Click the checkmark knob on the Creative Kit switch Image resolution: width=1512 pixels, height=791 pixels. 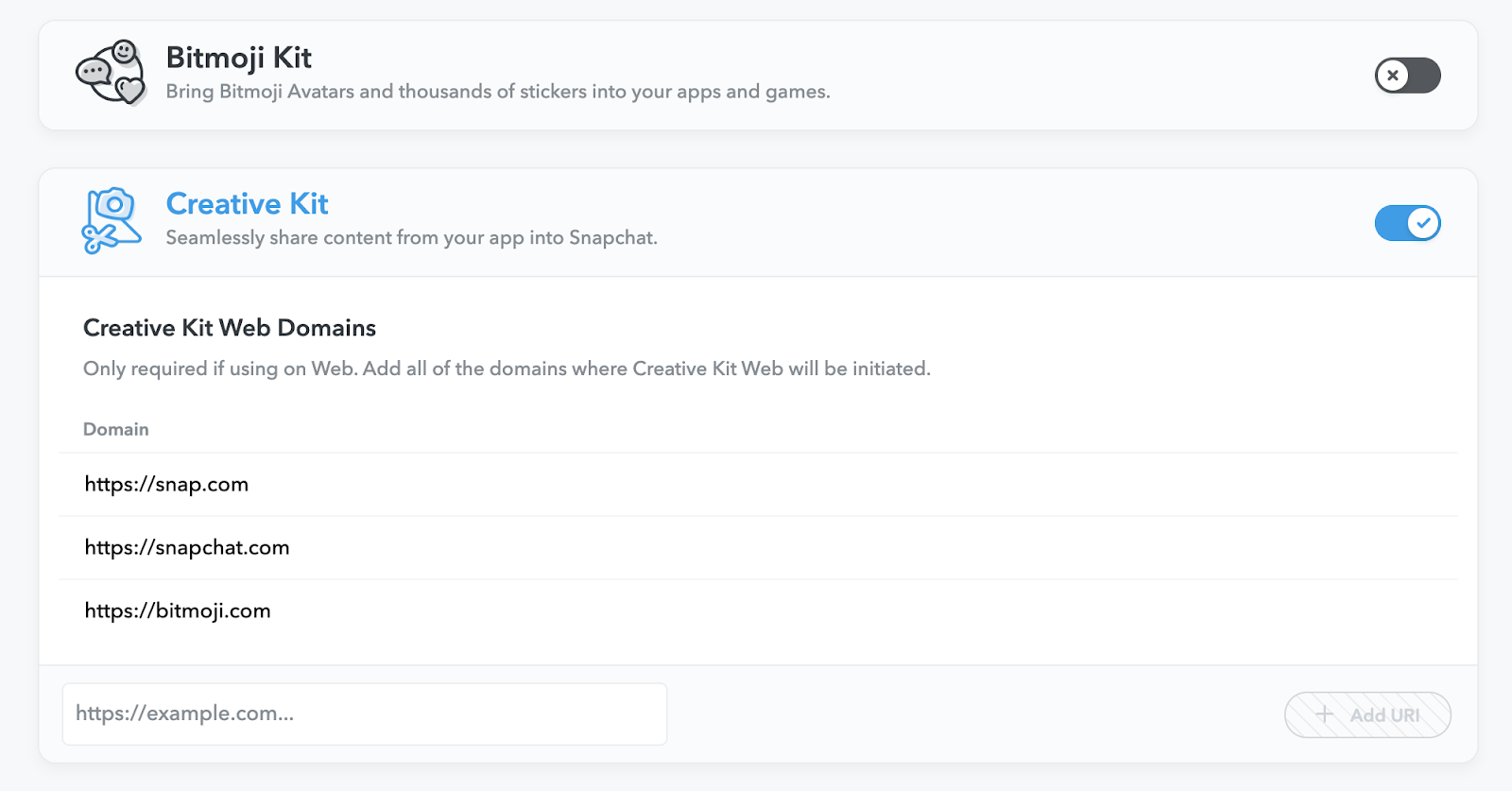coord(1423,223)
